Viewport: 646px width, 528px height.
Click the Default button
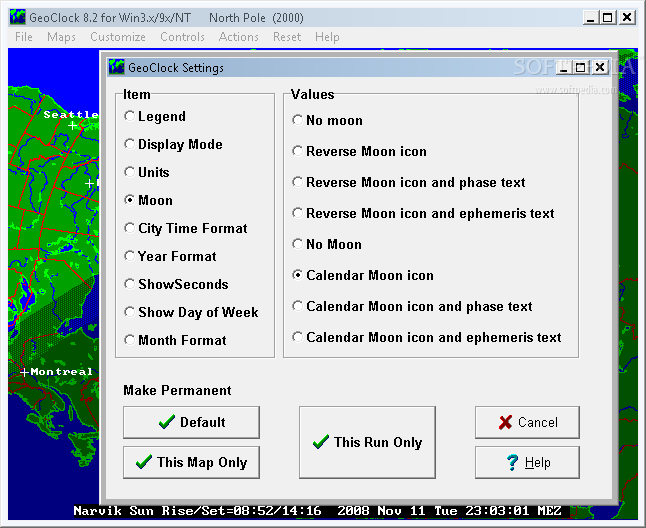(191, 422)
